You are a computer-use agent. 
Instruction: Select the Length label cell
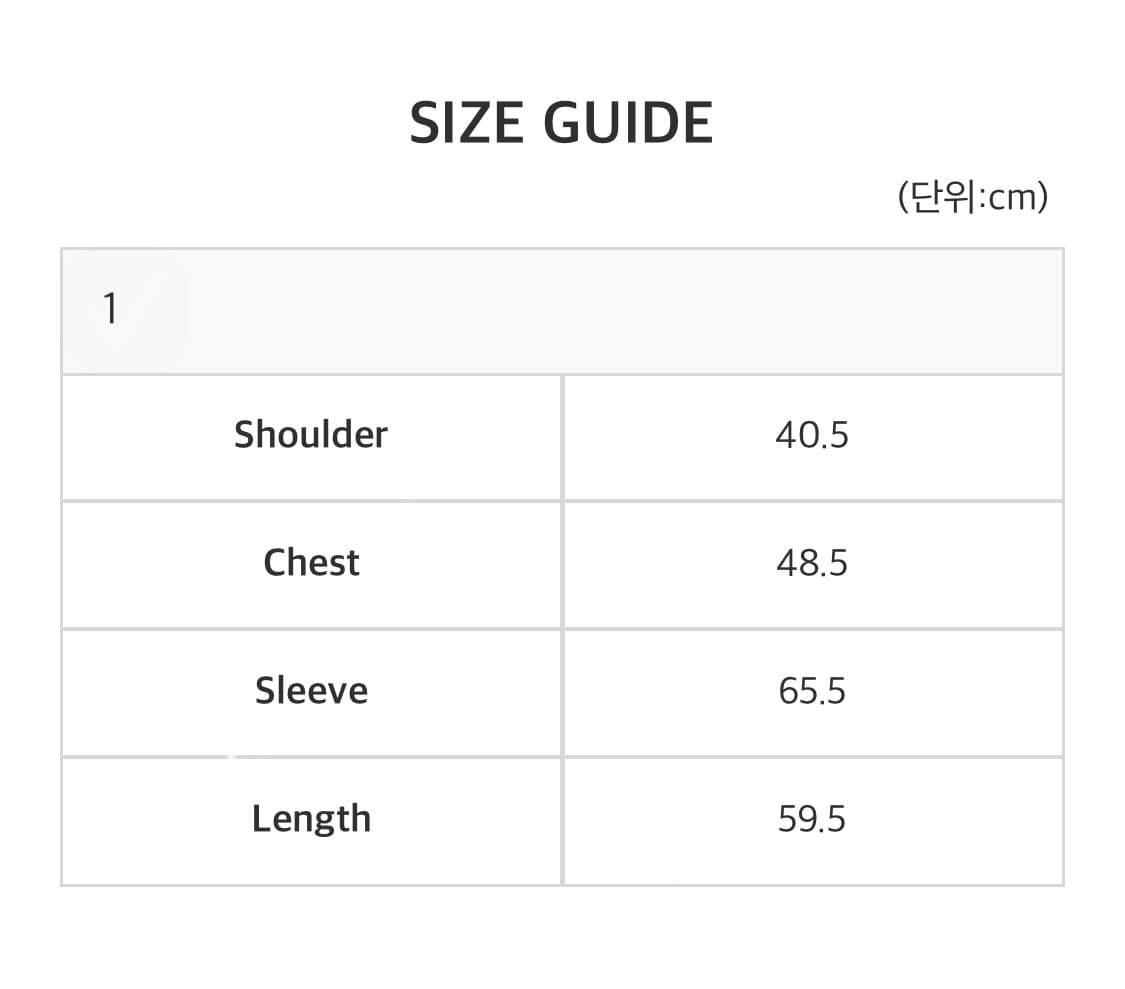[311, 819]
